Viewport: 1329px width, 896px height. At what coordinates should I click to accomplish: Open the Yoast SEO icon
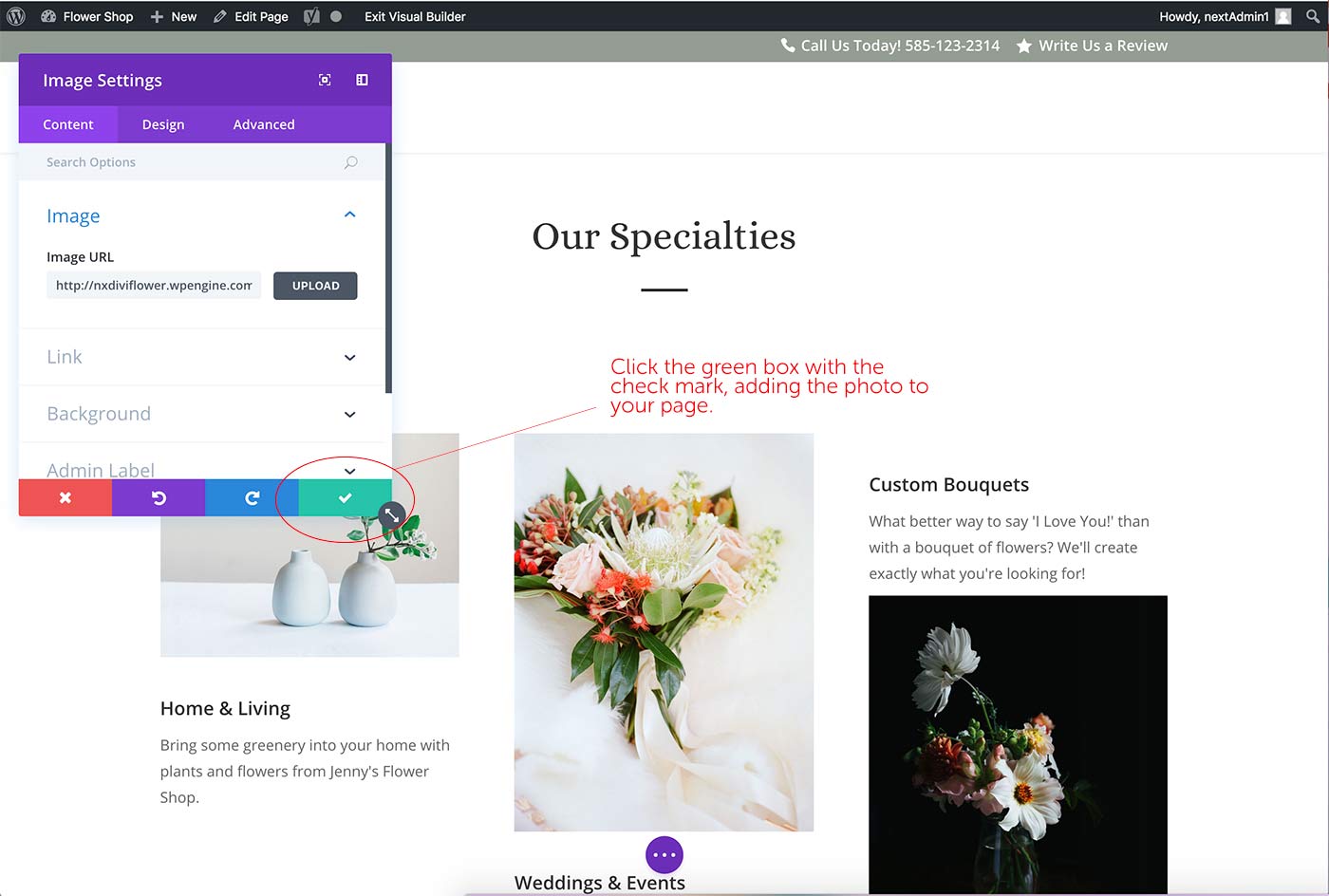click(311, 16)
